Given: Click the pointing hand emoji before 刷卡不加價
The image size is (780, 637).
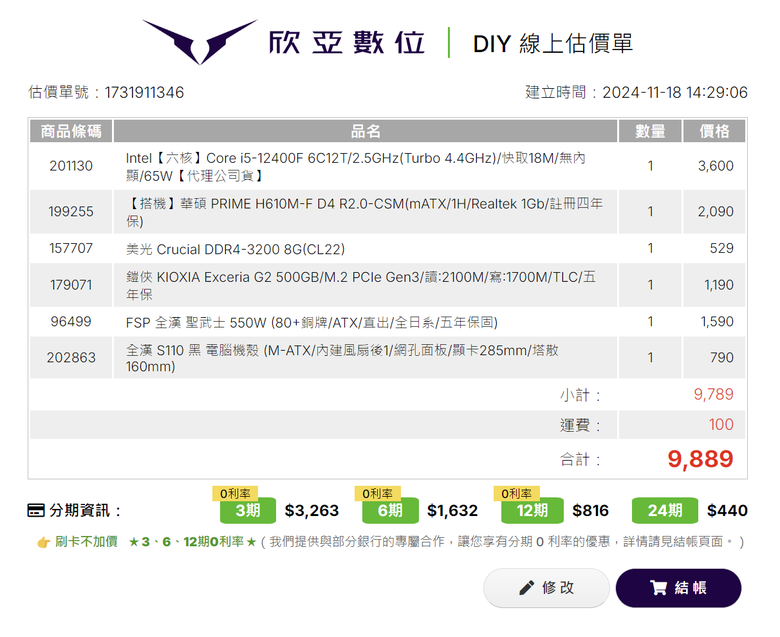Looking at the screenshot, I should pos(43,542).
